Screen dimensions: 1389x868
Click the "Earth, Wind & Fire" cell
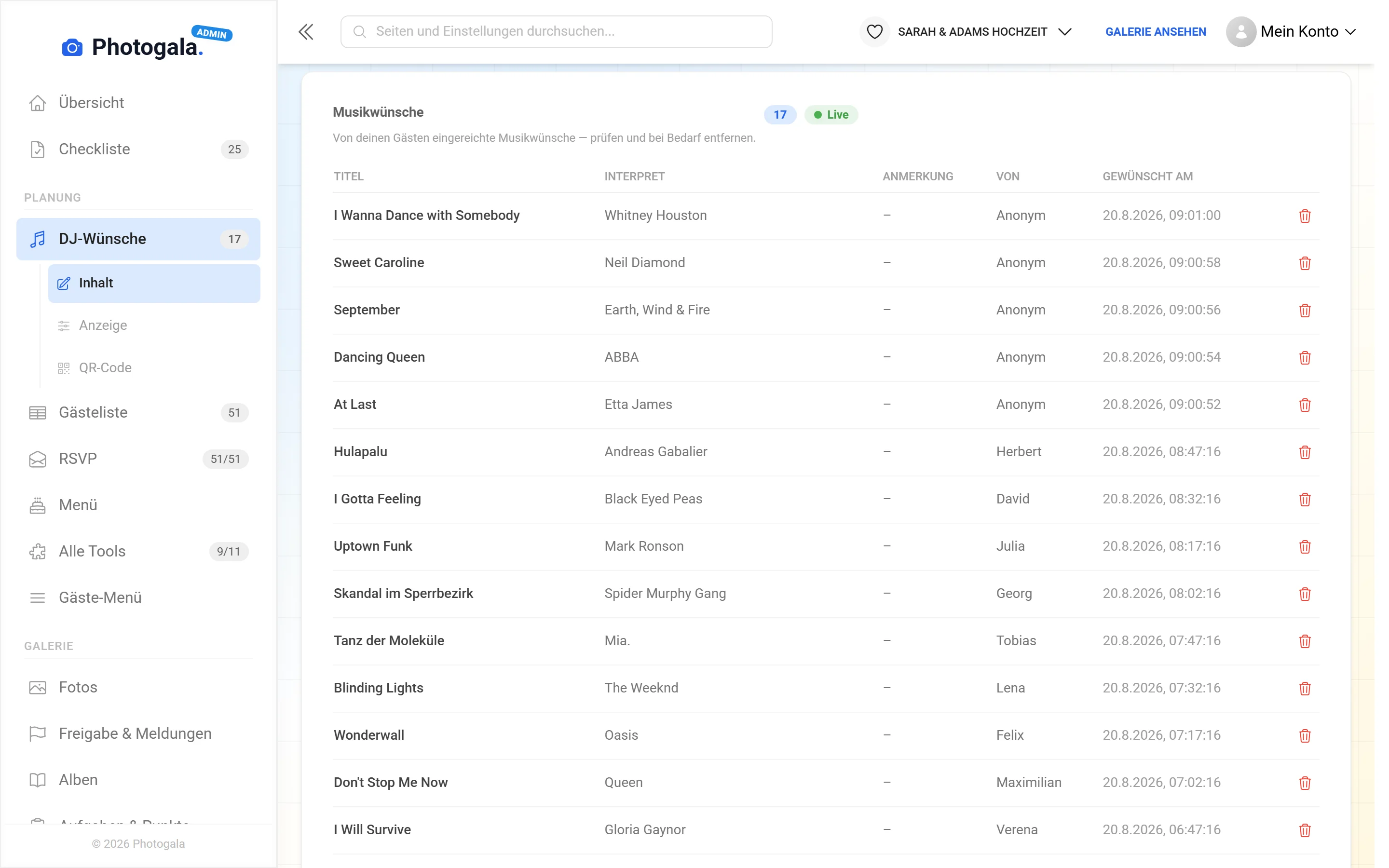click(656, 310)
